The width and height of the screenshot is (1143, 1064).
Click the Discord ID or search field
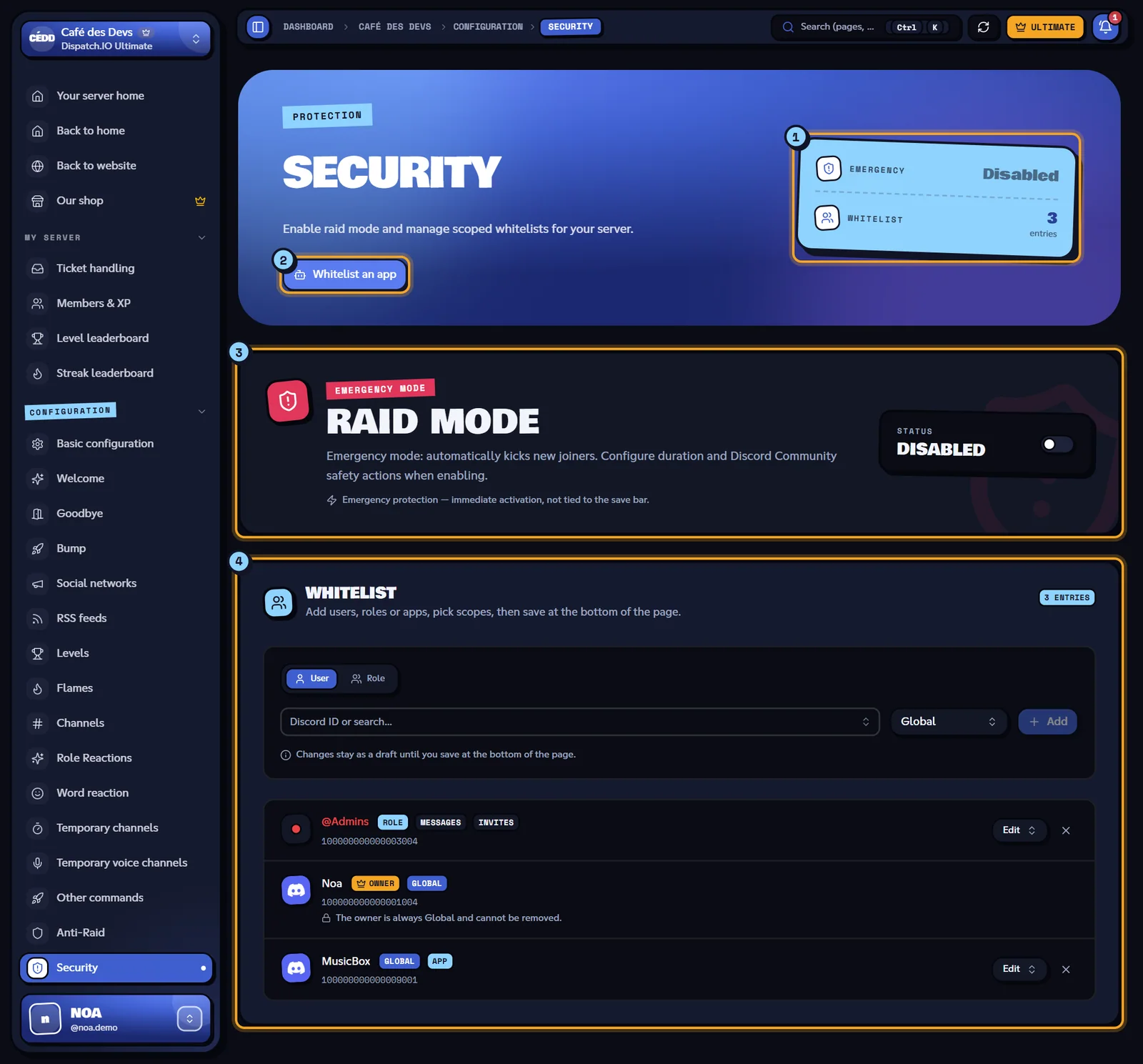[579, 722]
